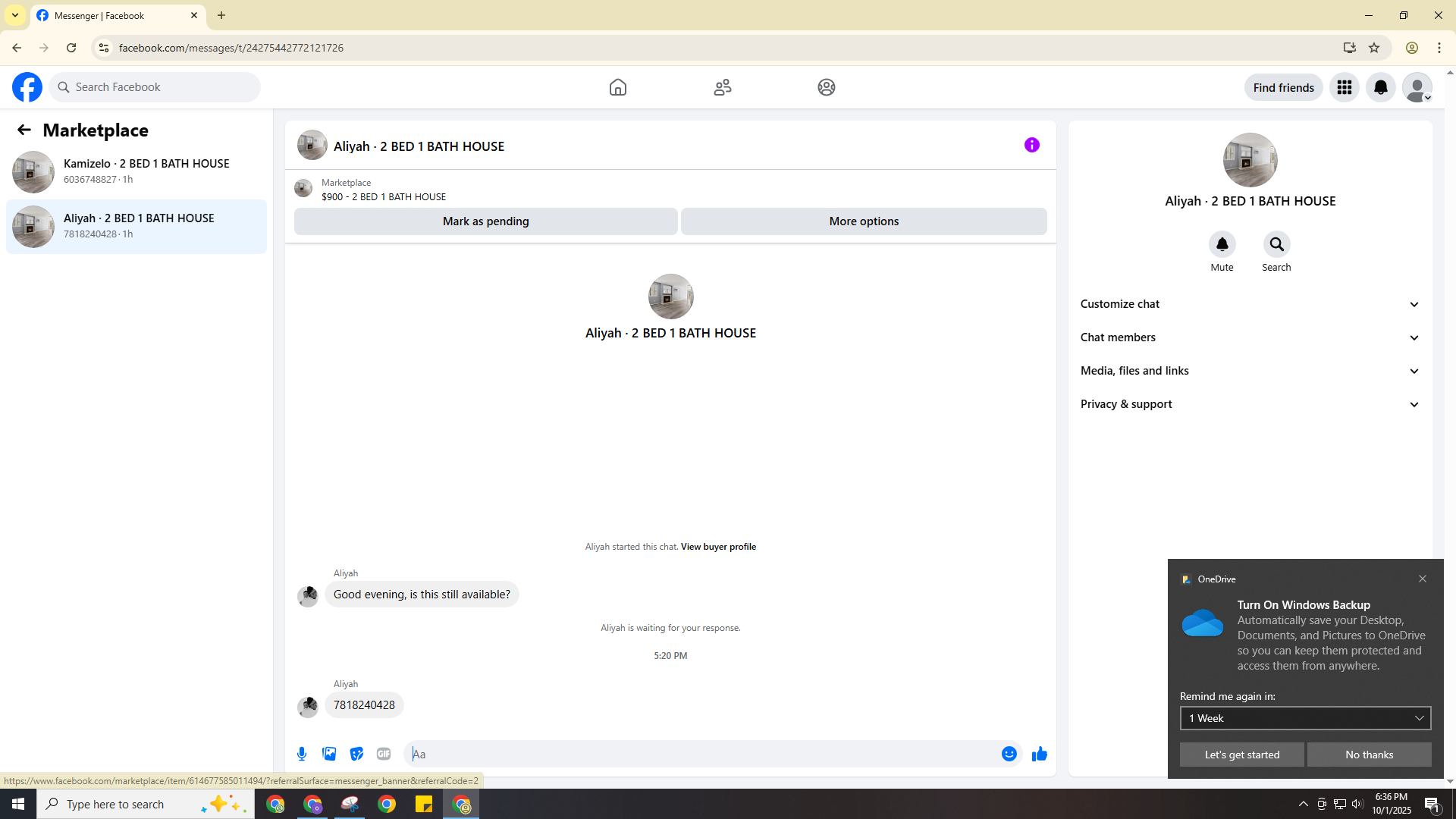View site information icon in address bar

[104, 48]
